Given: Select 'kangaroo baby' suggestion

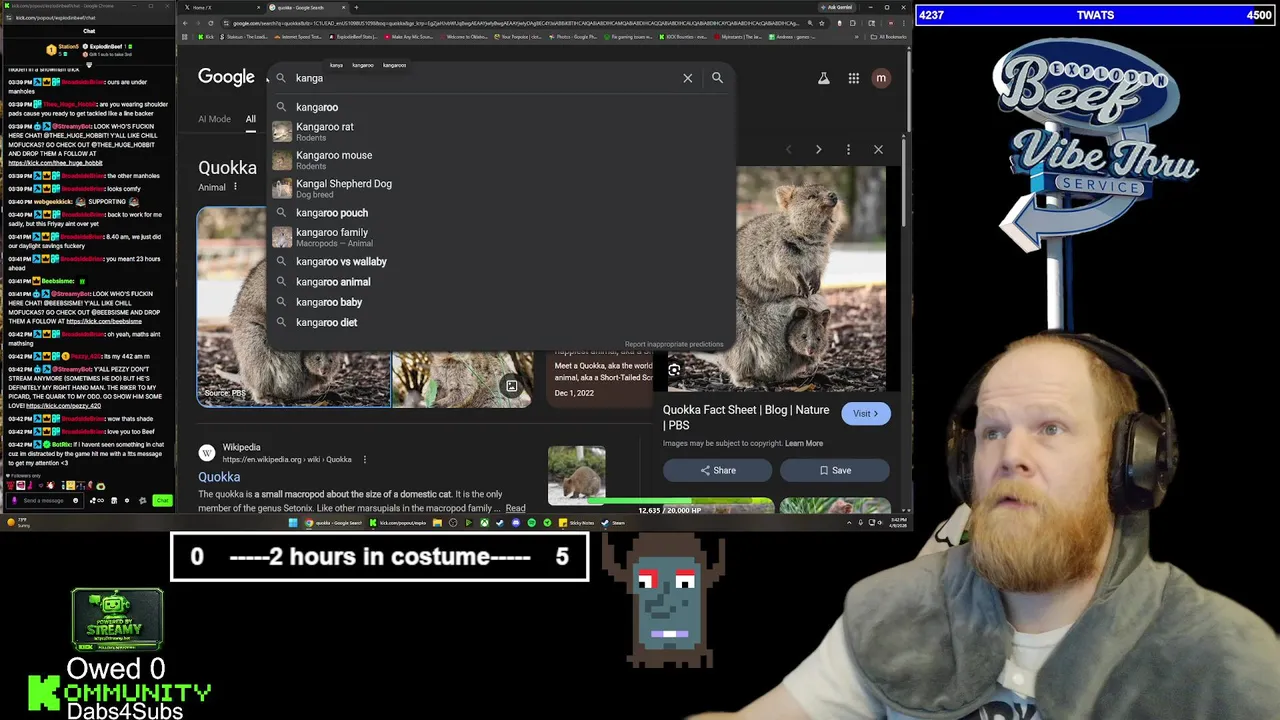Looking at the screenshot, I should click(x=500, y=302).
